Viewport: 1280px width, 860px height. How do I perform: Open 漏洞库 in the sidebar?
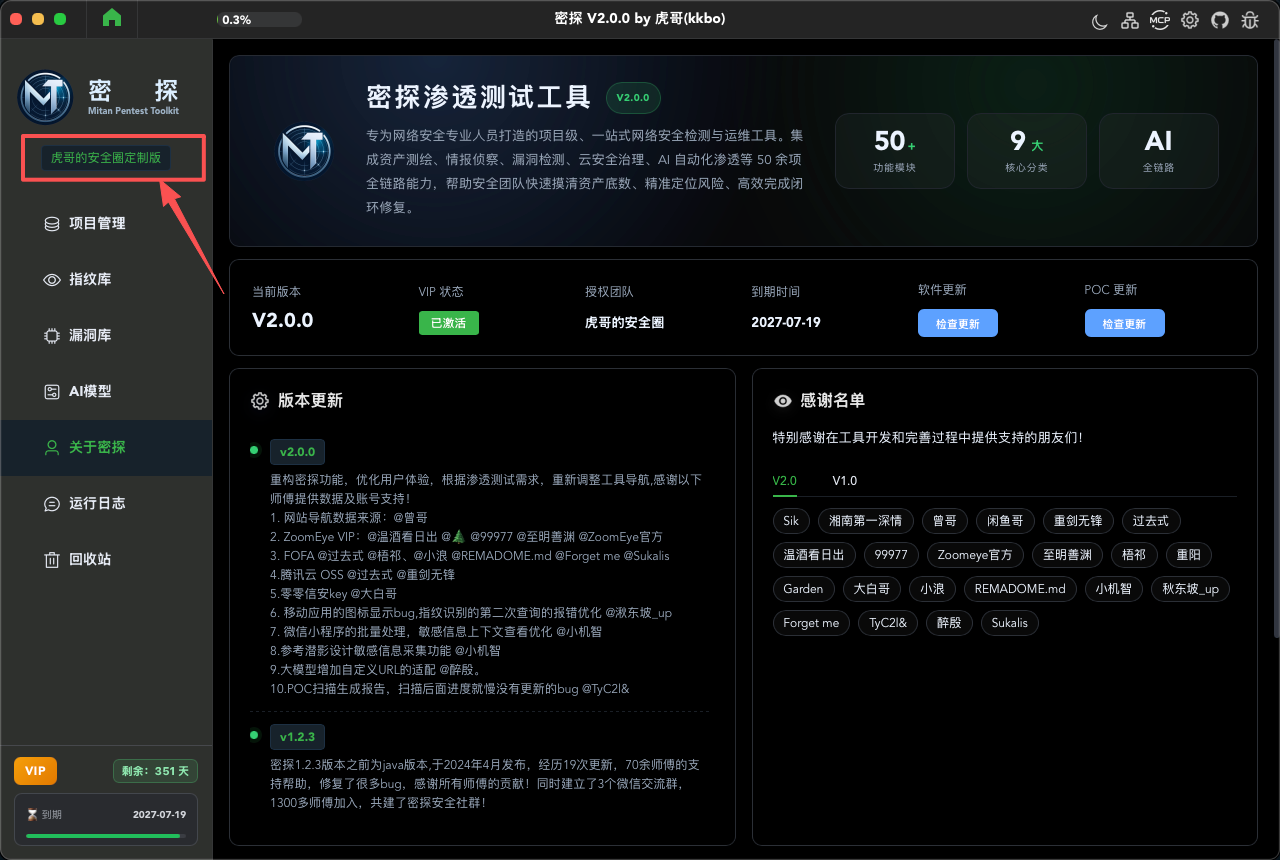coord(106,335)
